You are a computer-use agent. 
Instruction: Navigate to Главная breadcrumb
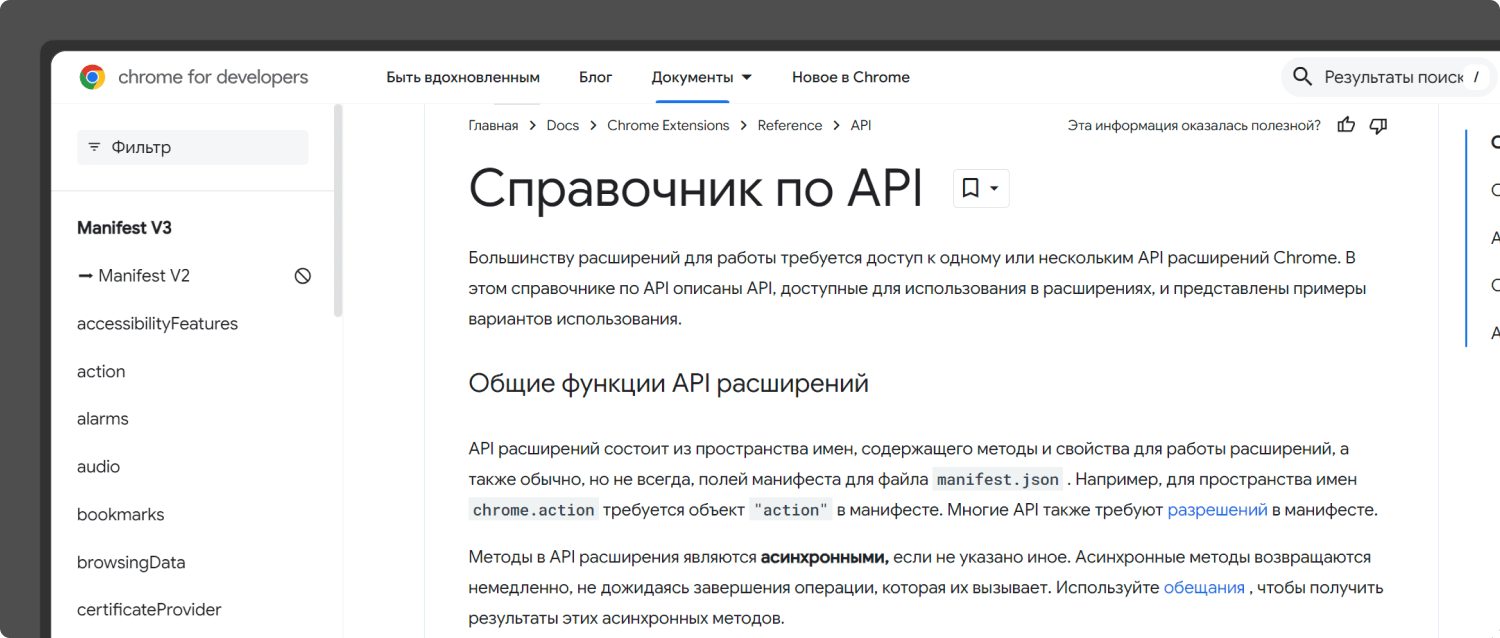click(x=493, y=125)
